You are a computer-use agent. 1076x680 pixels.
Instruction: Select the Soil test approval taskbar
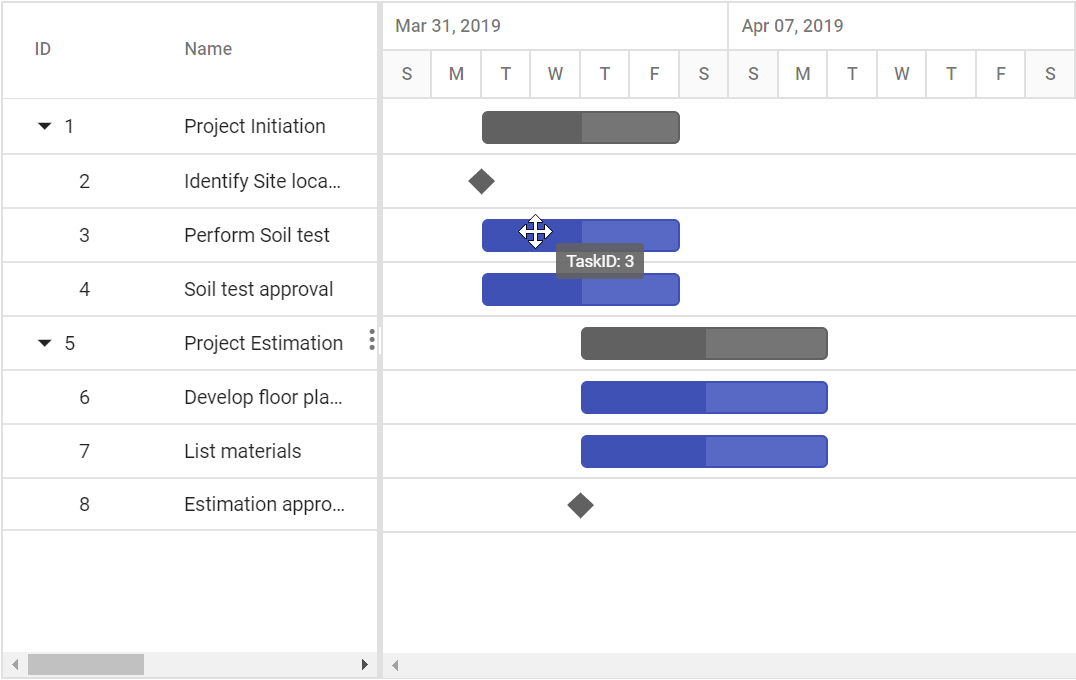(581, 290)
